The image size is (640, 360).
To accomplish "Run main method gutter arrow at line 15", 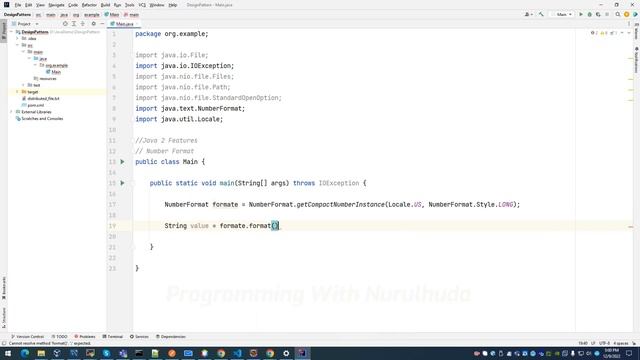I will tap(122, 183).
